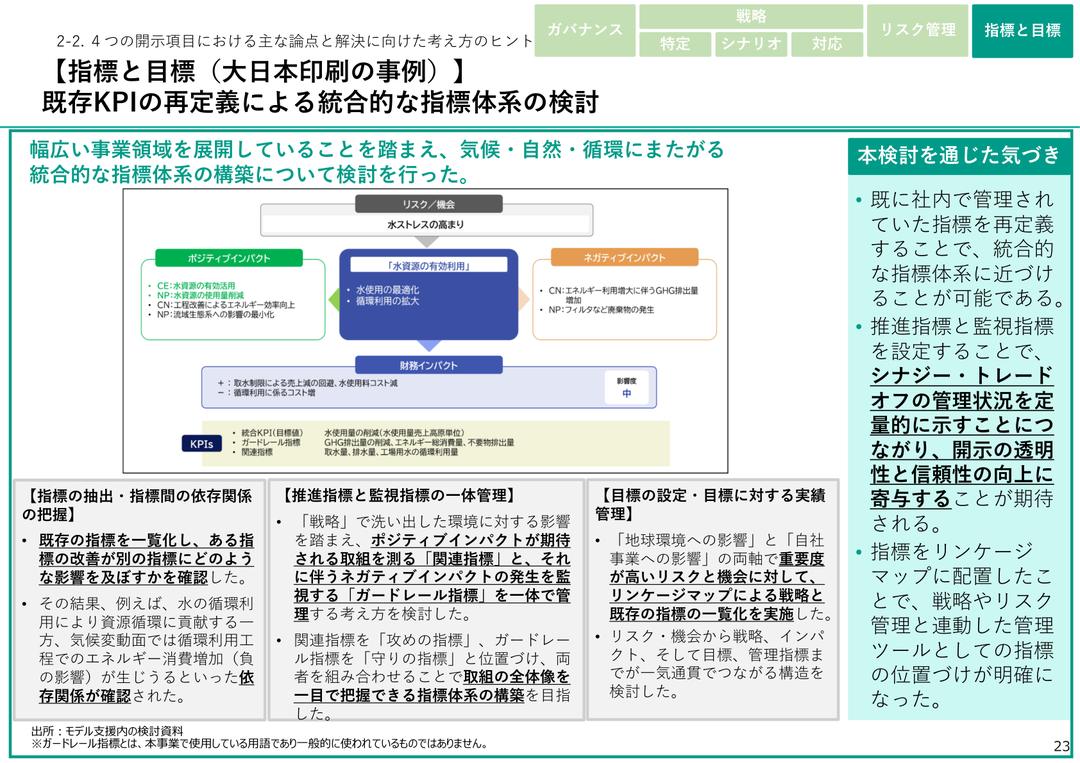Click the line ＋：取水制限による売上減の回避
The image size is (1080, 763).
pyautogui.click(x=307, y=383)
